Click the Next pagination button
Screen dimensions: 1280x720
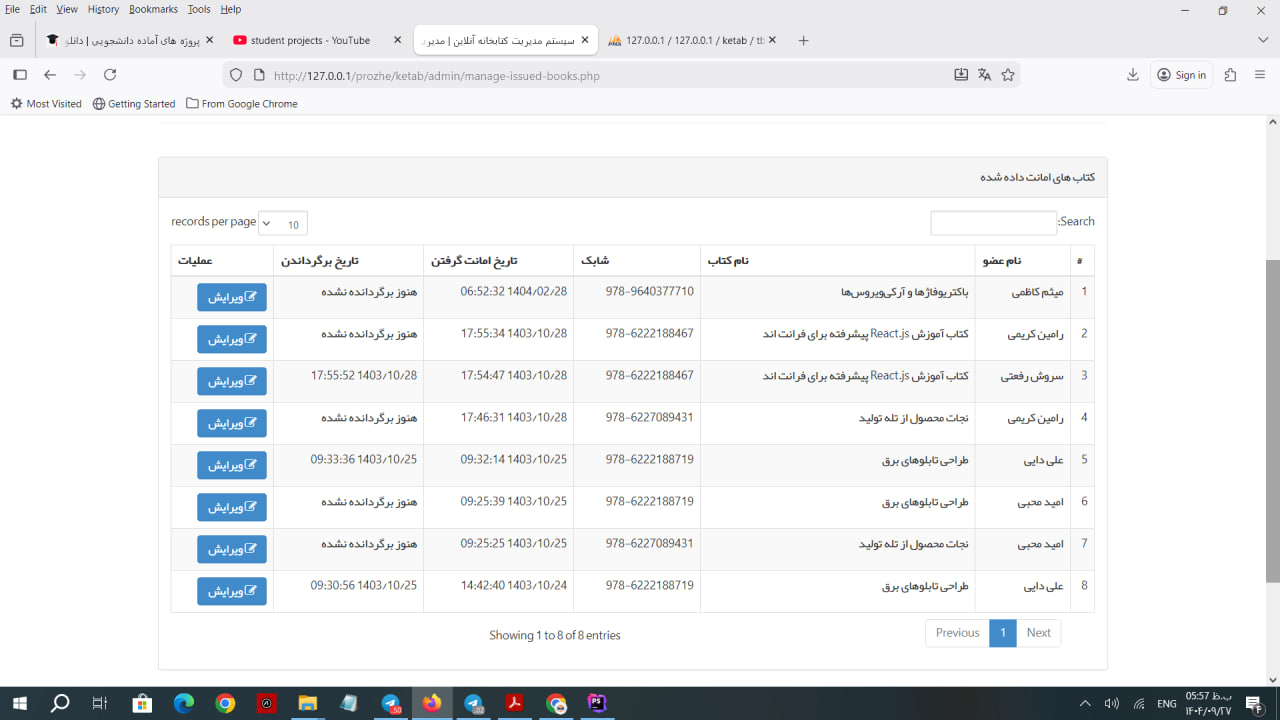pos(1038,633)
